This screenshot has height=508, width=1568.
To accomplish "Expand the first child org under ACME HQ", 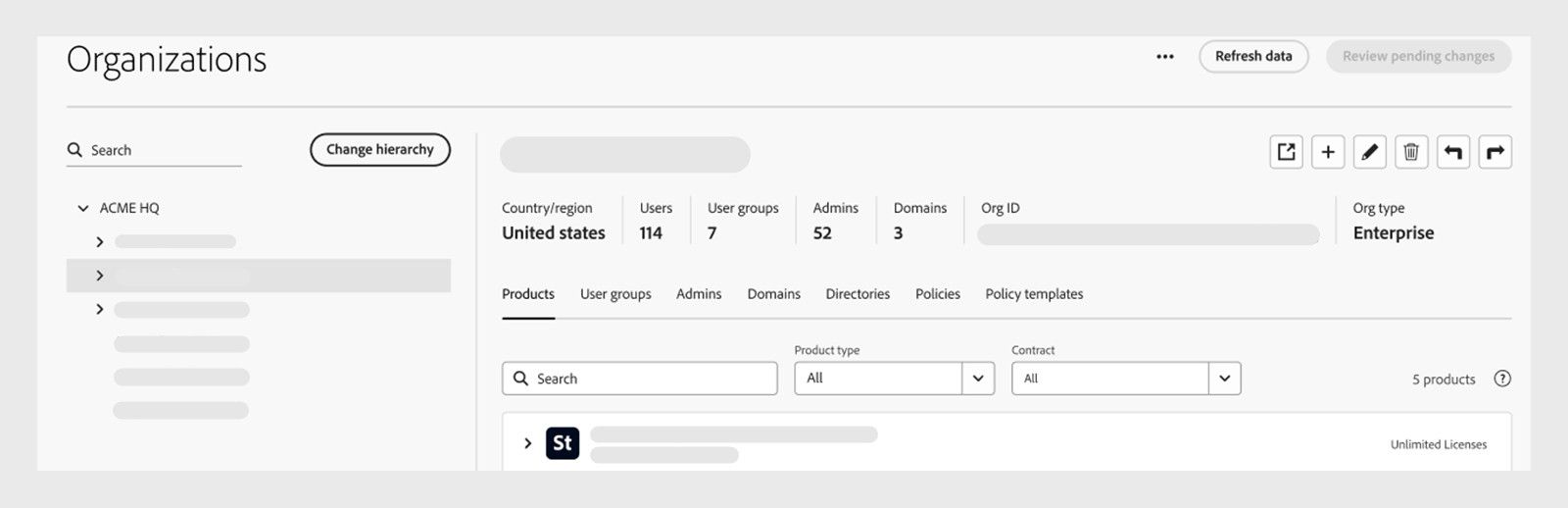I will tap(100, 241).
